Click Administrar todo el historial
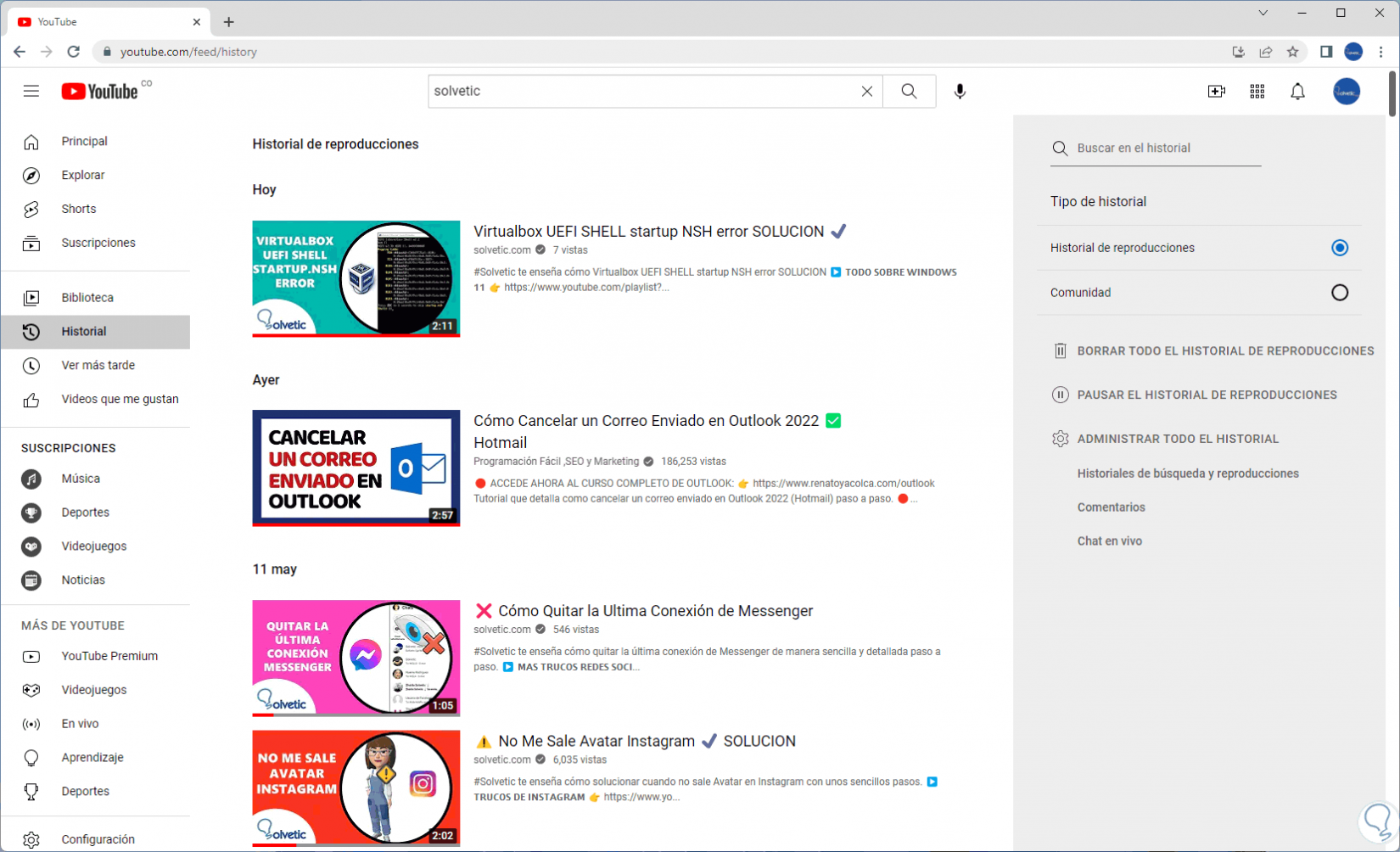Image resolution: width=1400 pixels, height=852 pixels. (1165, 439)
